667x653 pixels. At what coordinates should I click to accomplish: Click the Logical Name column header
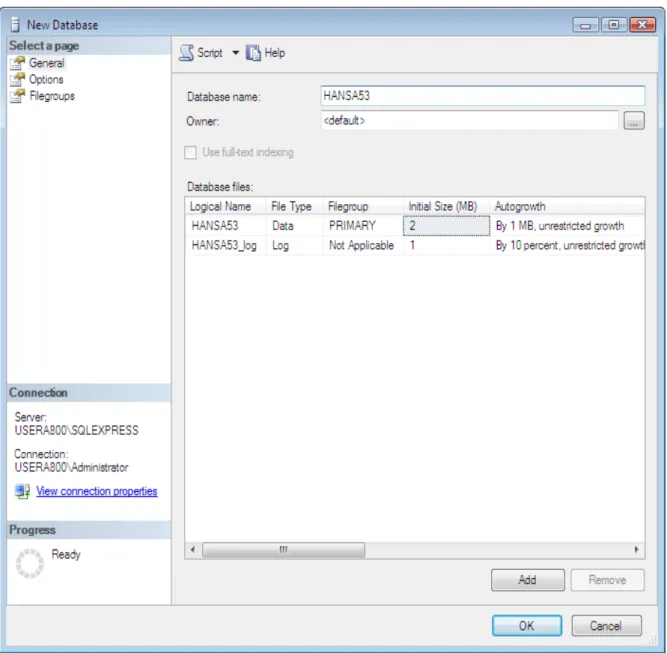225,206
